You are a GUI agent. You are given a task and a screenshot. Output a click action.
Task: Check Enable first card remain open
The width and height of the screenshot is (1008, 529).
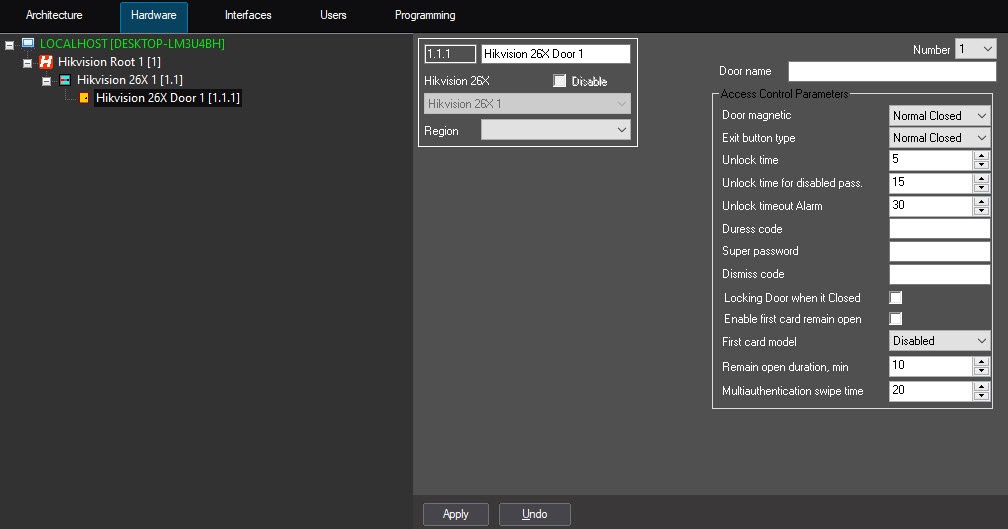pyautogui.click(x=896, y=319)
